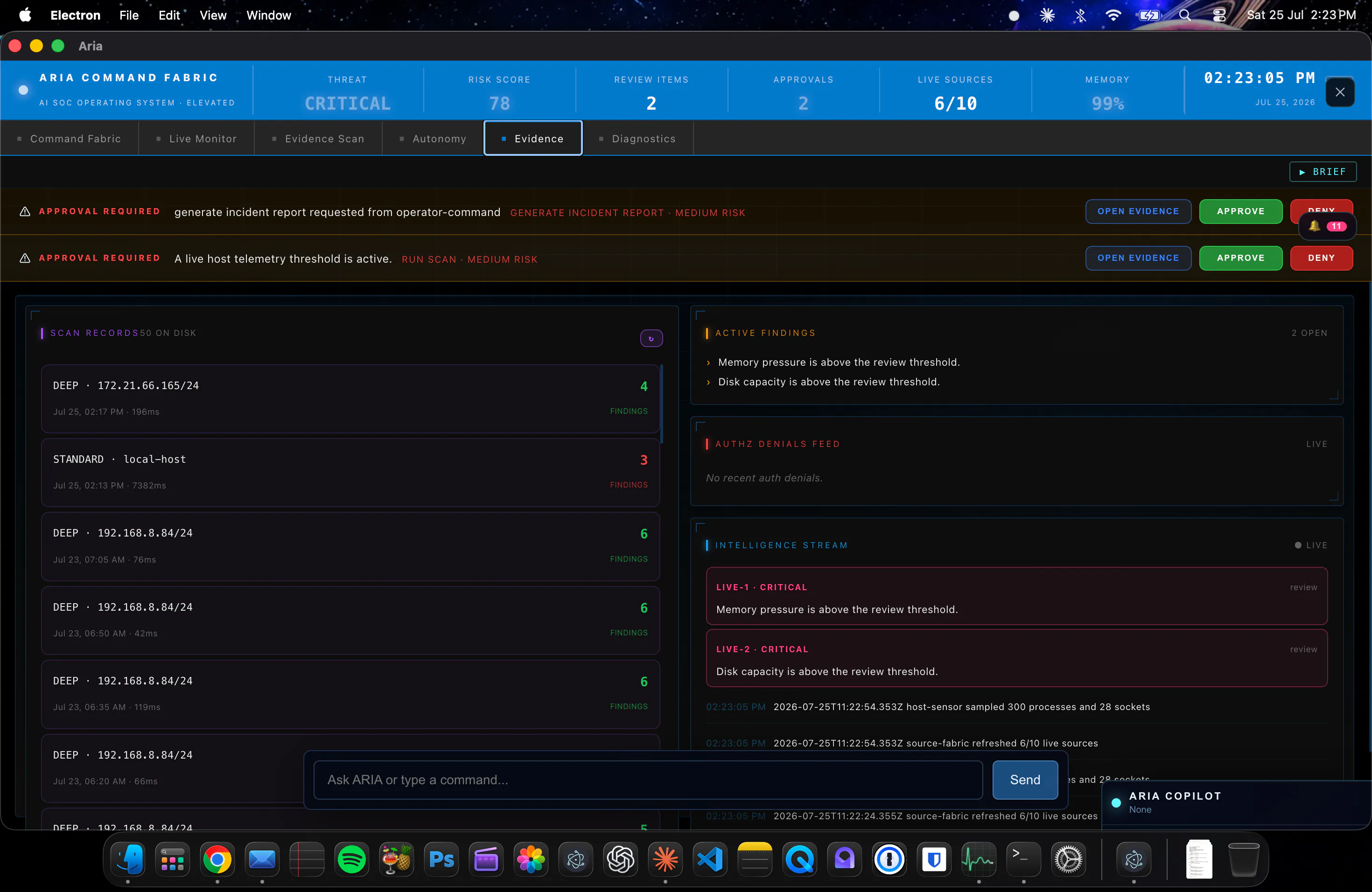This screenshot has width=1372, height=892.
Task: Open the notifications bell badge
Action: (1326, 226)
